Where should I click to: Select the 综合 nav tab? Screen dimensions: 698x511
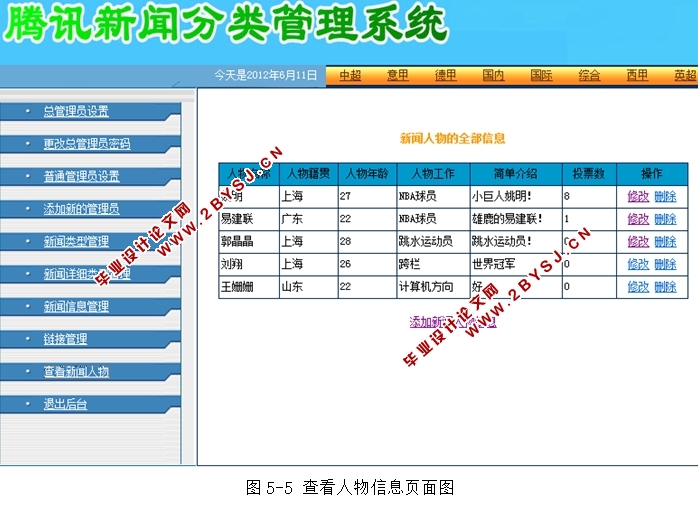click(589, 75)
